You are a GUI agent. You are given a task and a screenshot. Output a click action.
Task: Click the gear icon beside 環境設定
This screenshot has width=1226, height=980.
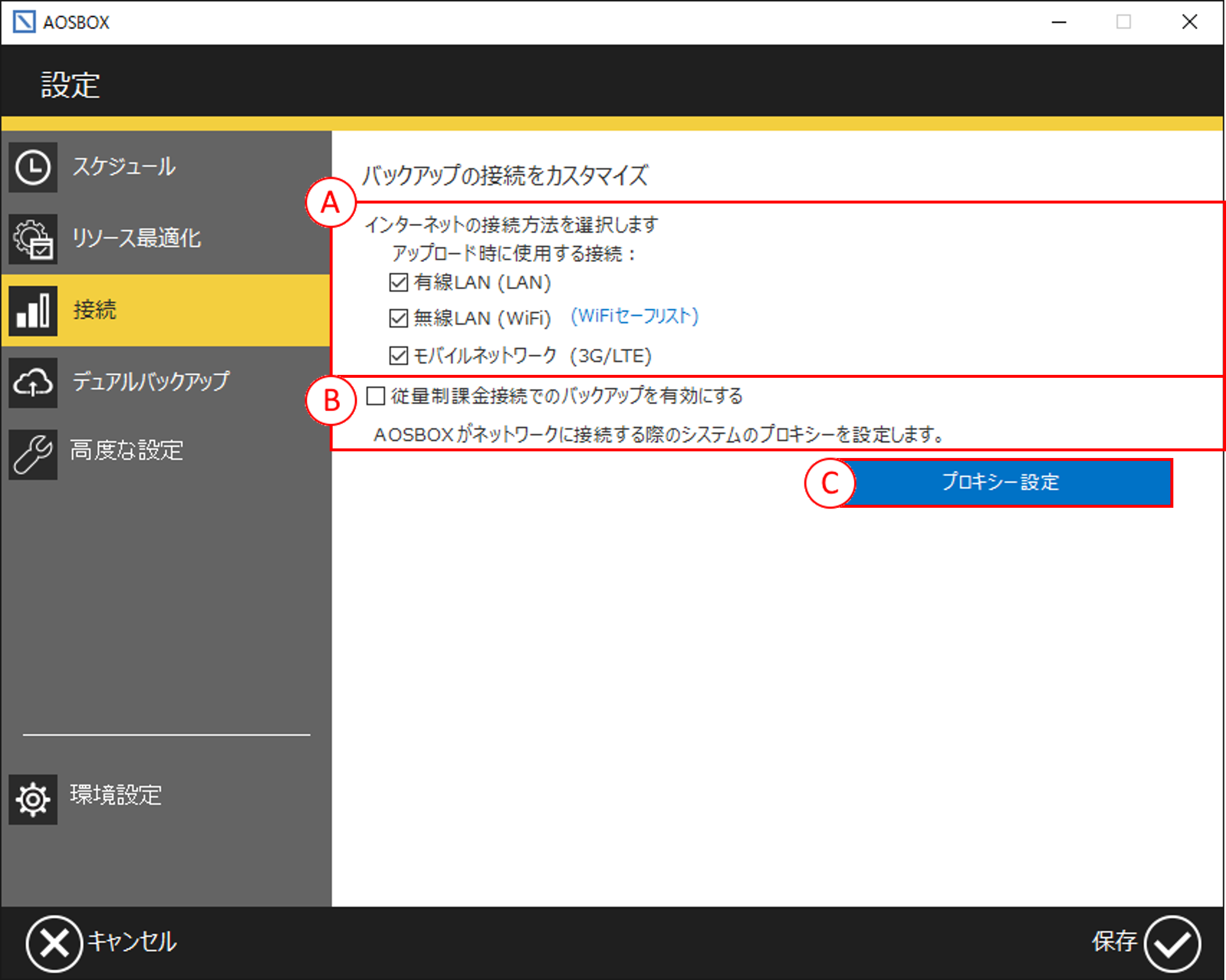pos(33,799)
